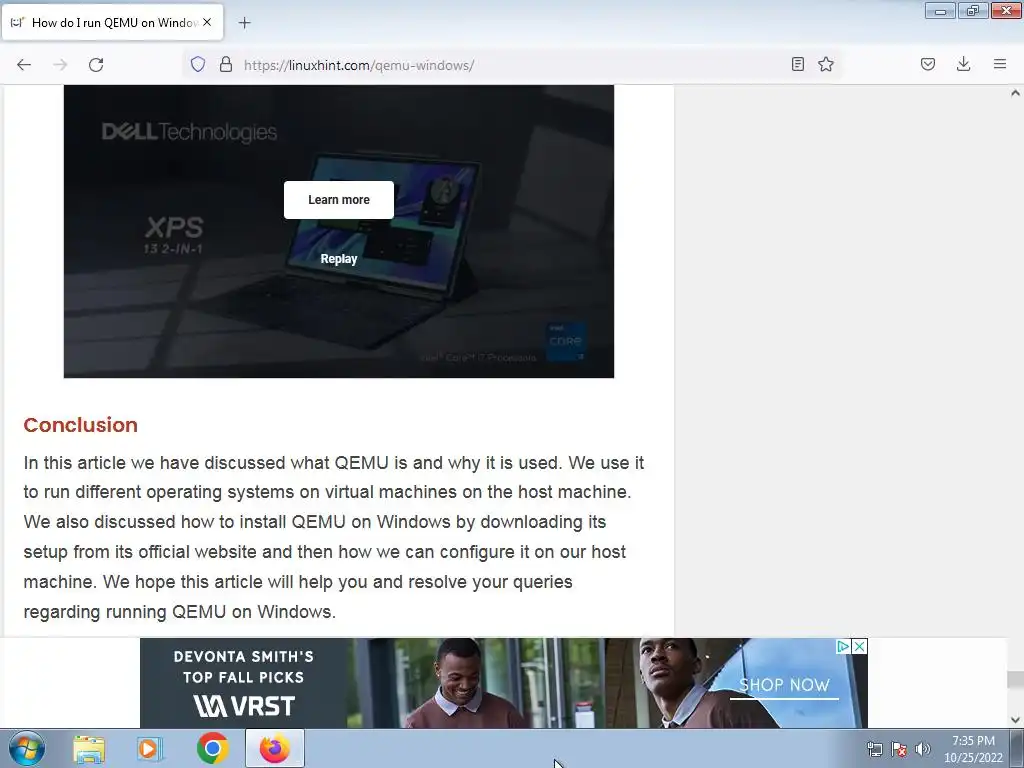This screenshot has height=768, width=1024.
Task: Reload the current page
Action: click(x=96, y=65)
